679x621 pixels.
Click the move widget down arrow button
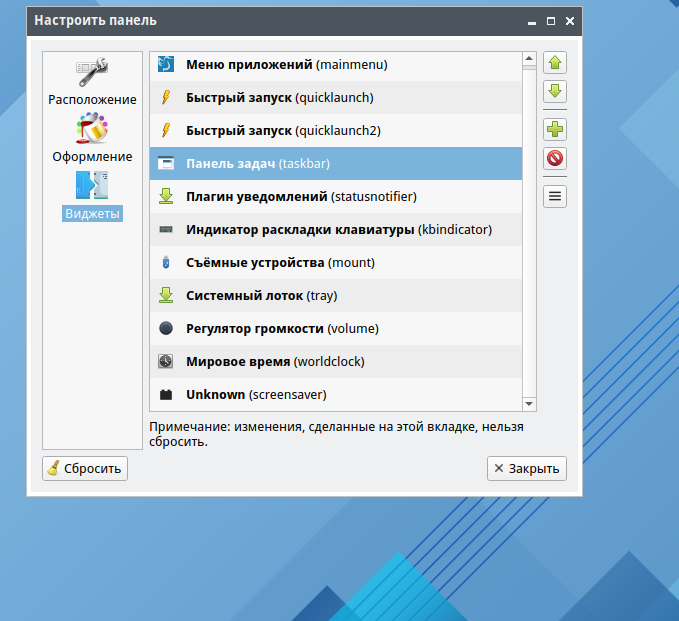[x=555, y=91]
